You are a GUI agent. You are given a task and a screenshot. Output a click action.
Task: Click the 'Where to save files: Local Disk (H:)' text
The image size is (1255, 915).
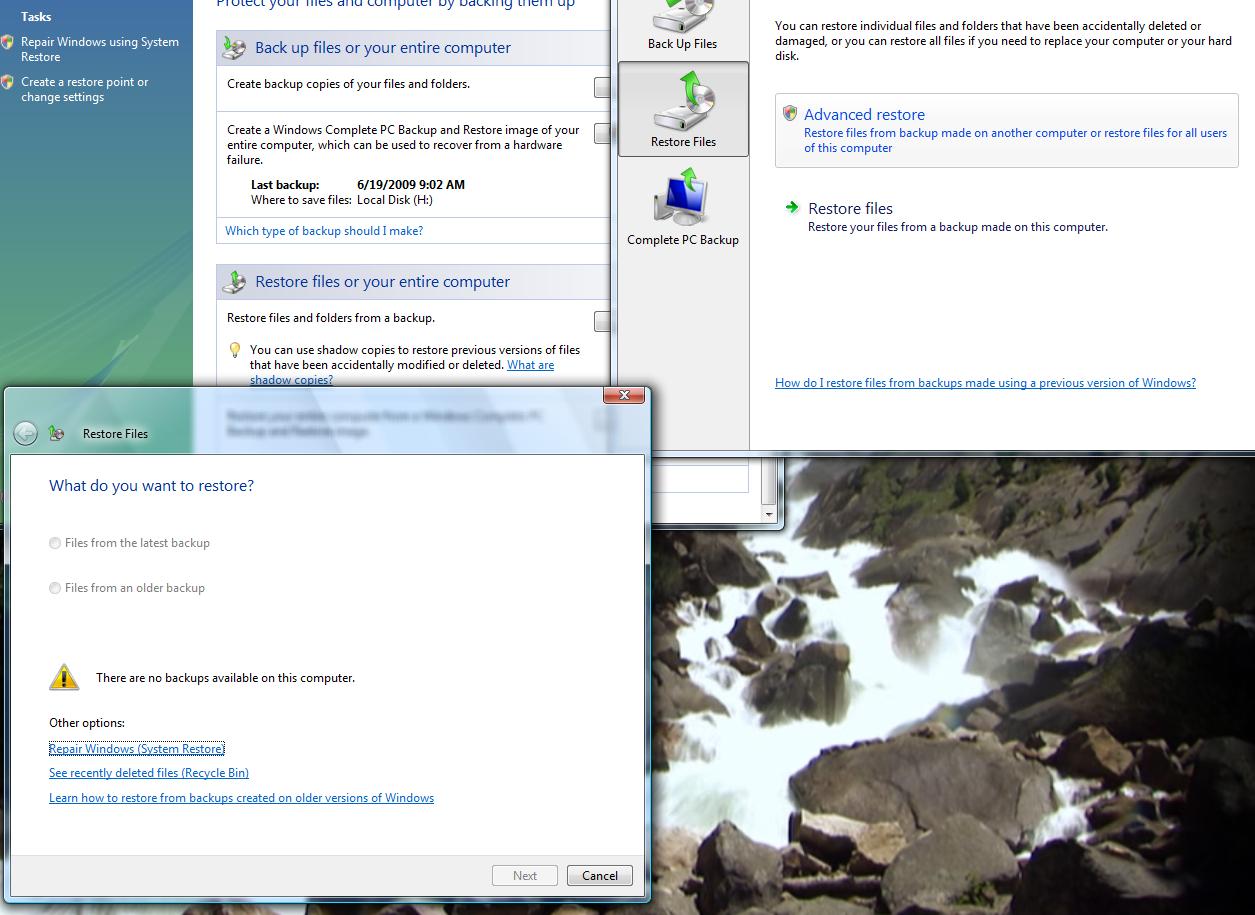coord(342,200)
